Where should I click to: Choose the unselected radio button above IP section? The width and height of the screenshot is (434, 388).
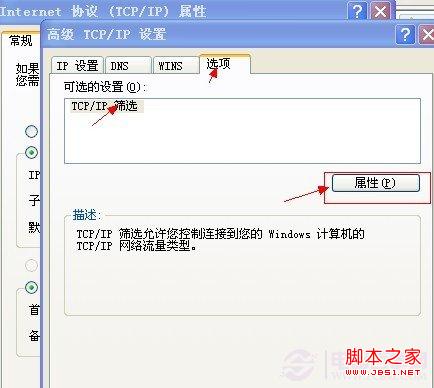coord(32,131)
